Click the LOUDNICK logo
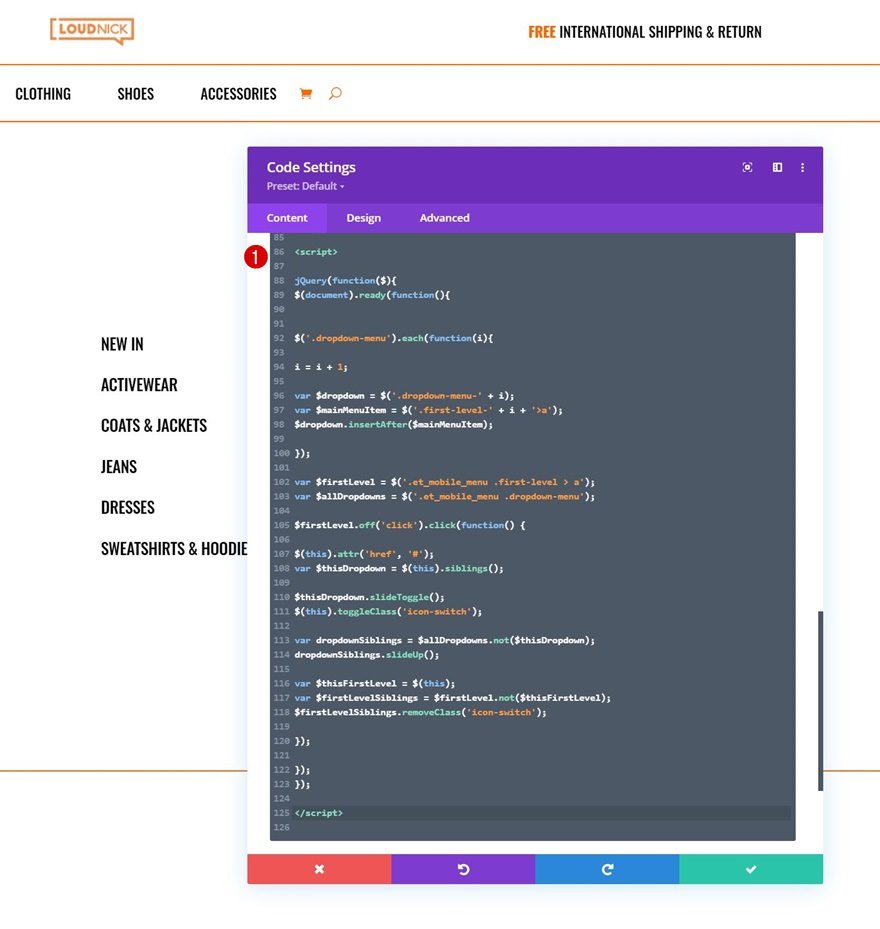The image size is (880, 929). click(x=92, y=31)
